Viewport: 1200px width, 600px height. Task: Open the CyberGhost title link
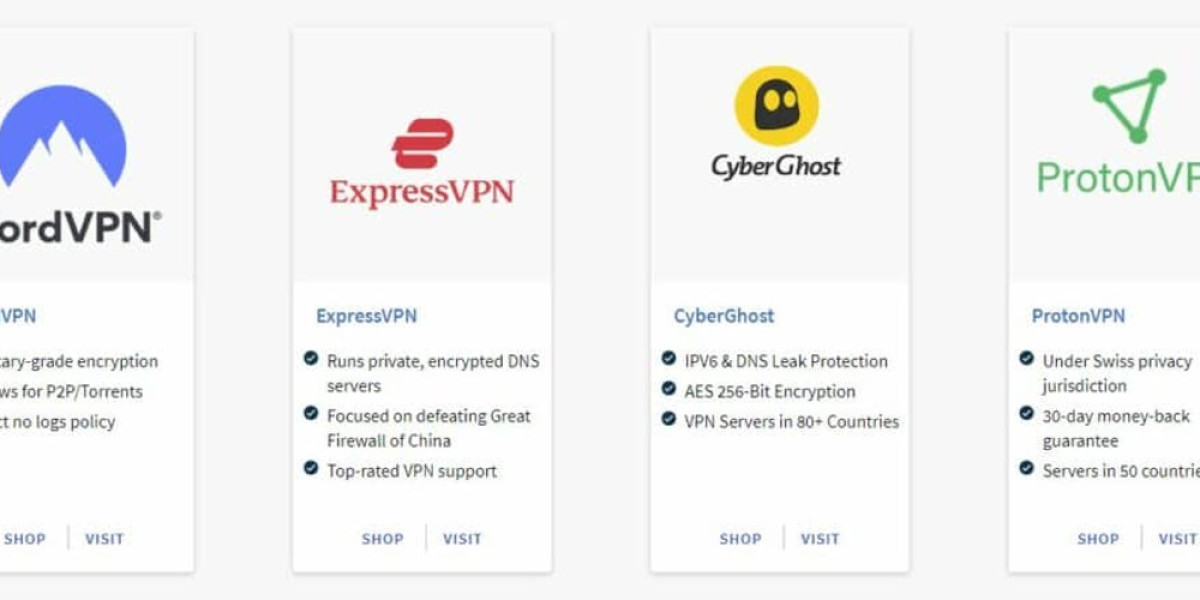(724, 316)
